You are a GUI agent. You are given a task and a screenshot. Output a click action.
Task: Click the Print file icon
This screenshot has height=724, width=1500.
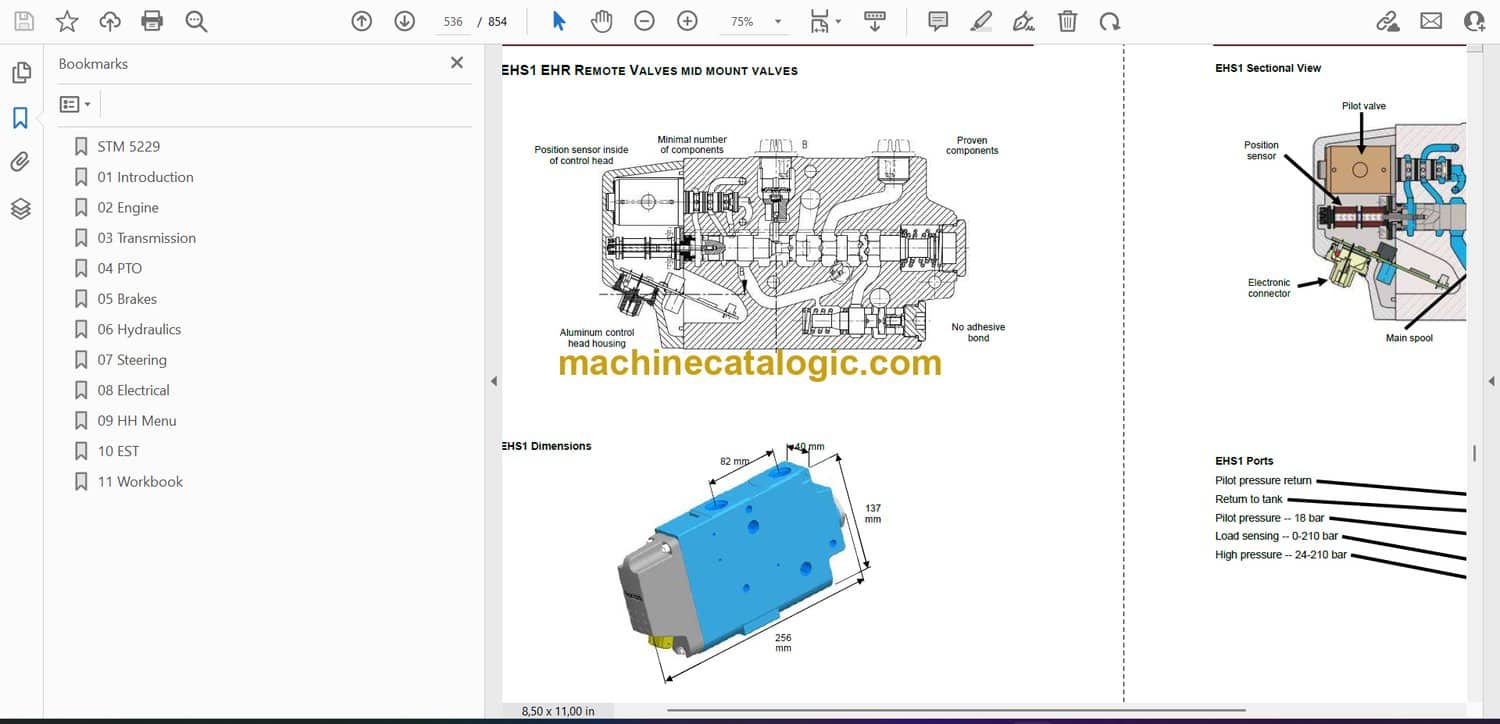[x=152, y=21]
